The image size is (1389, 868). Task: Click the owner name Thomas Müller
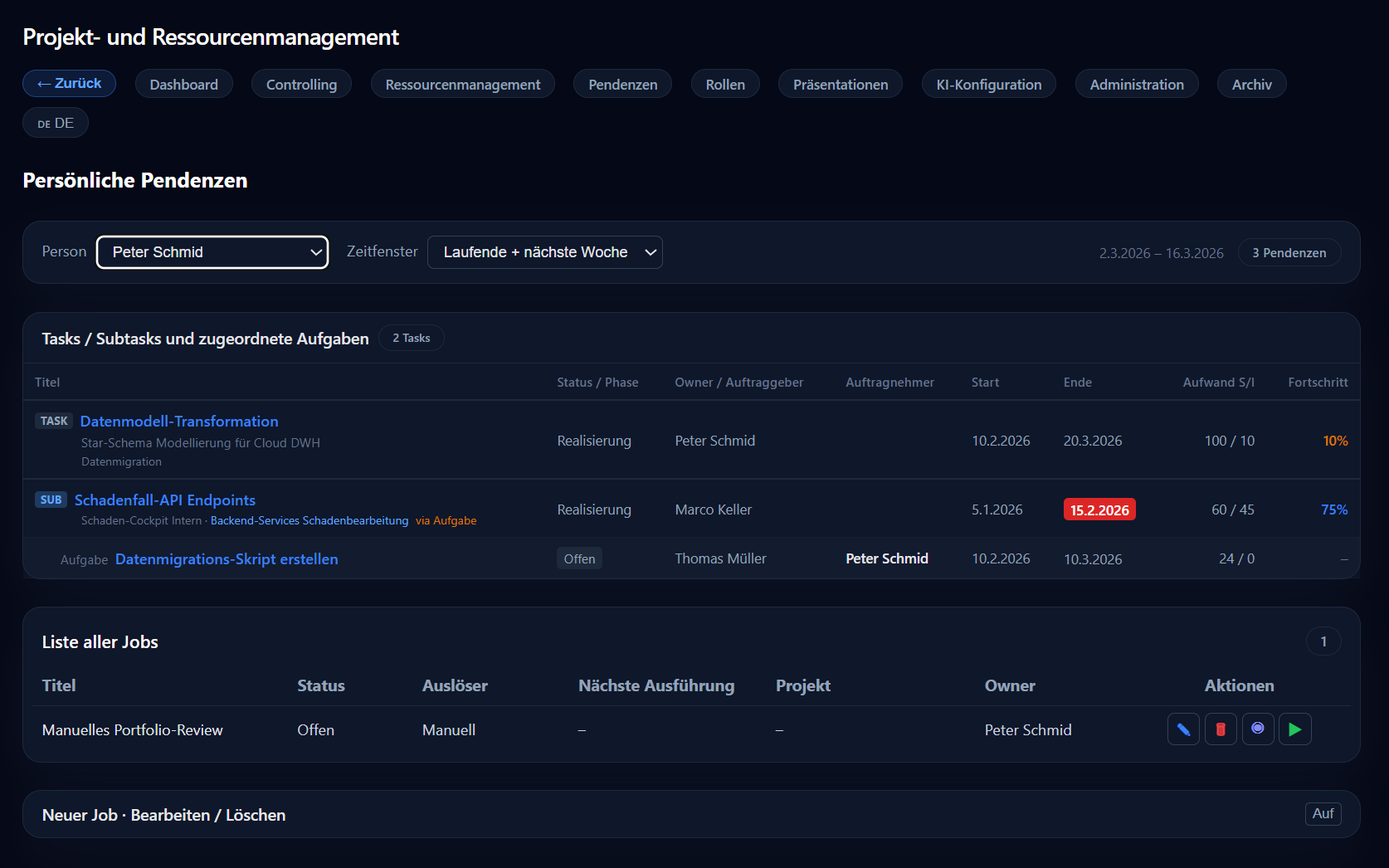[721, 558]
